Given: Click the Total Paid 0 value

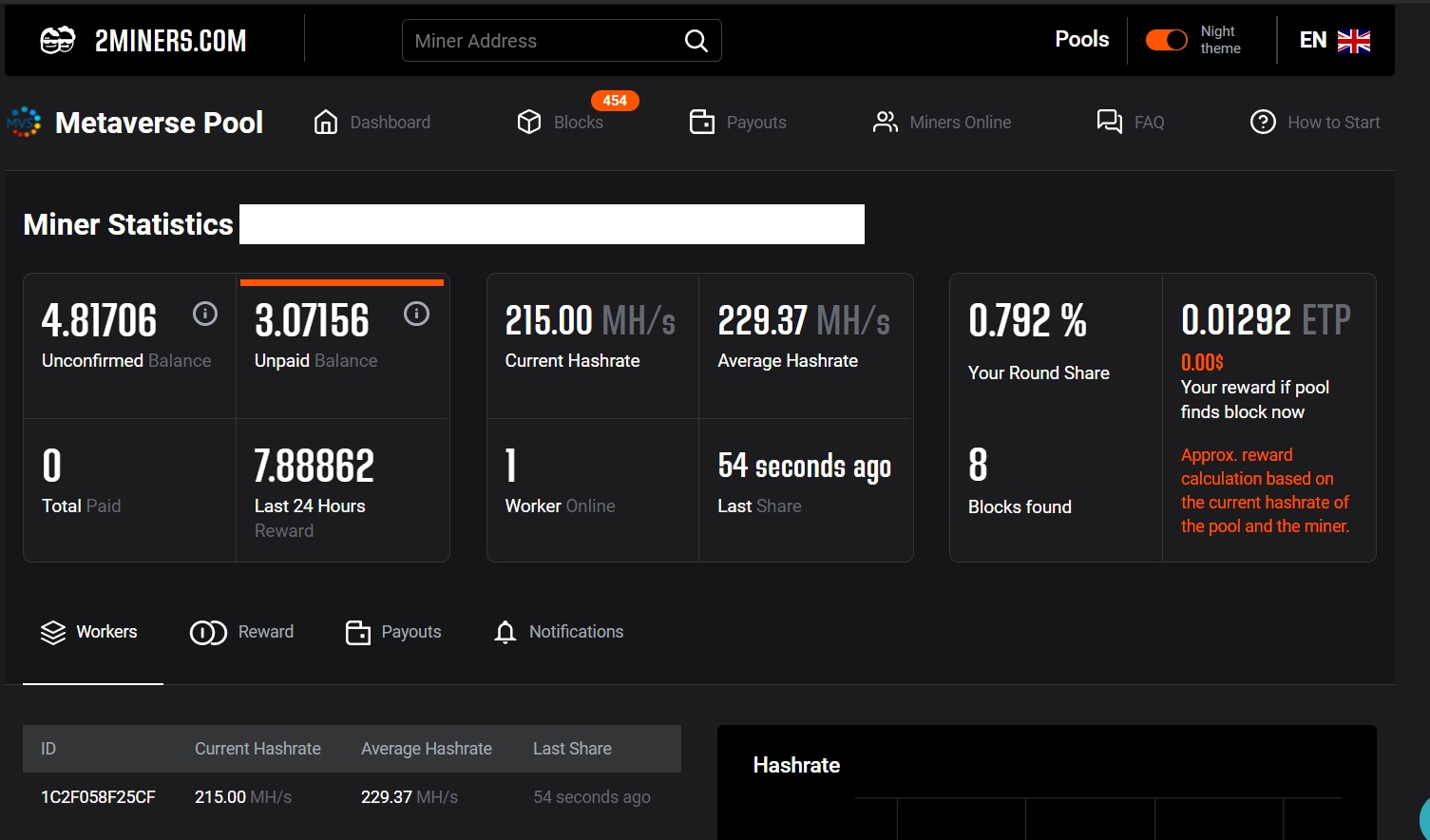Looking at the screenshot, I should 52,467.
